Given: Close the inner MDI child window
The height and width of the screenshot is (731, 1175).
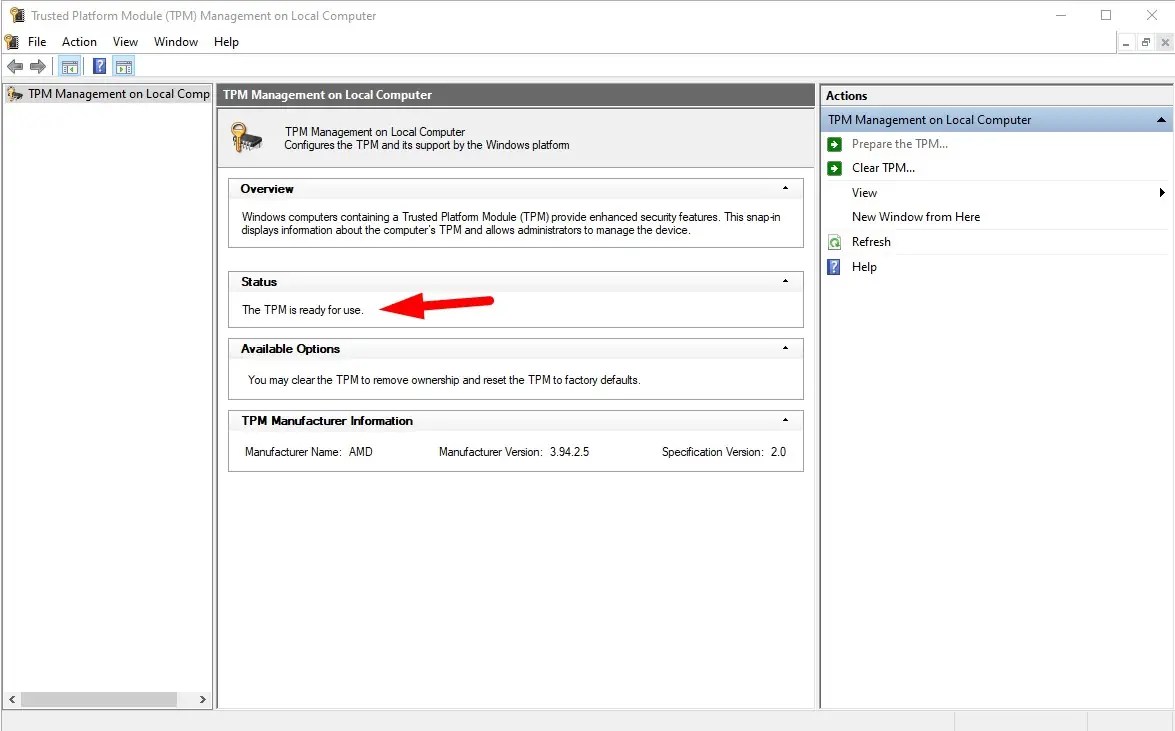Looking at the screenshot, I should 1165,43.
